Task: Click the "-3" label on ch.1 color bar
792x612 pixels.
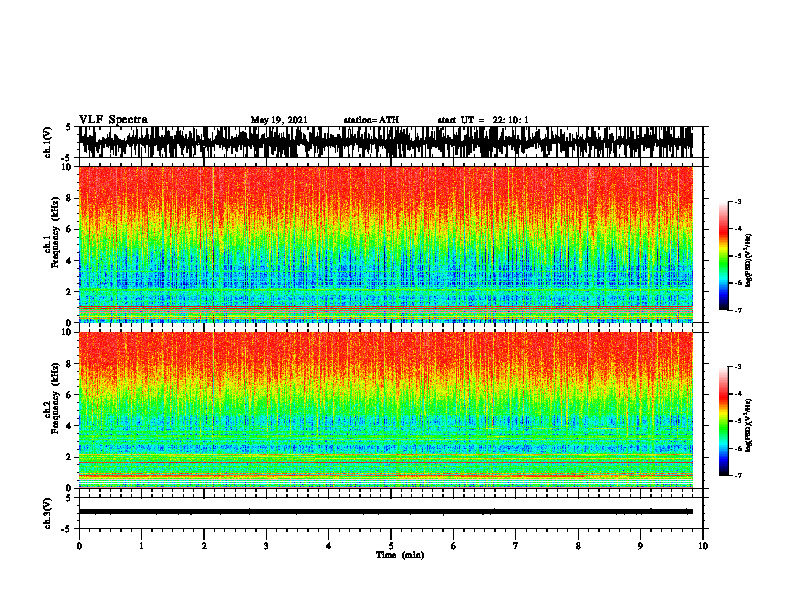Action: [738, 201]
